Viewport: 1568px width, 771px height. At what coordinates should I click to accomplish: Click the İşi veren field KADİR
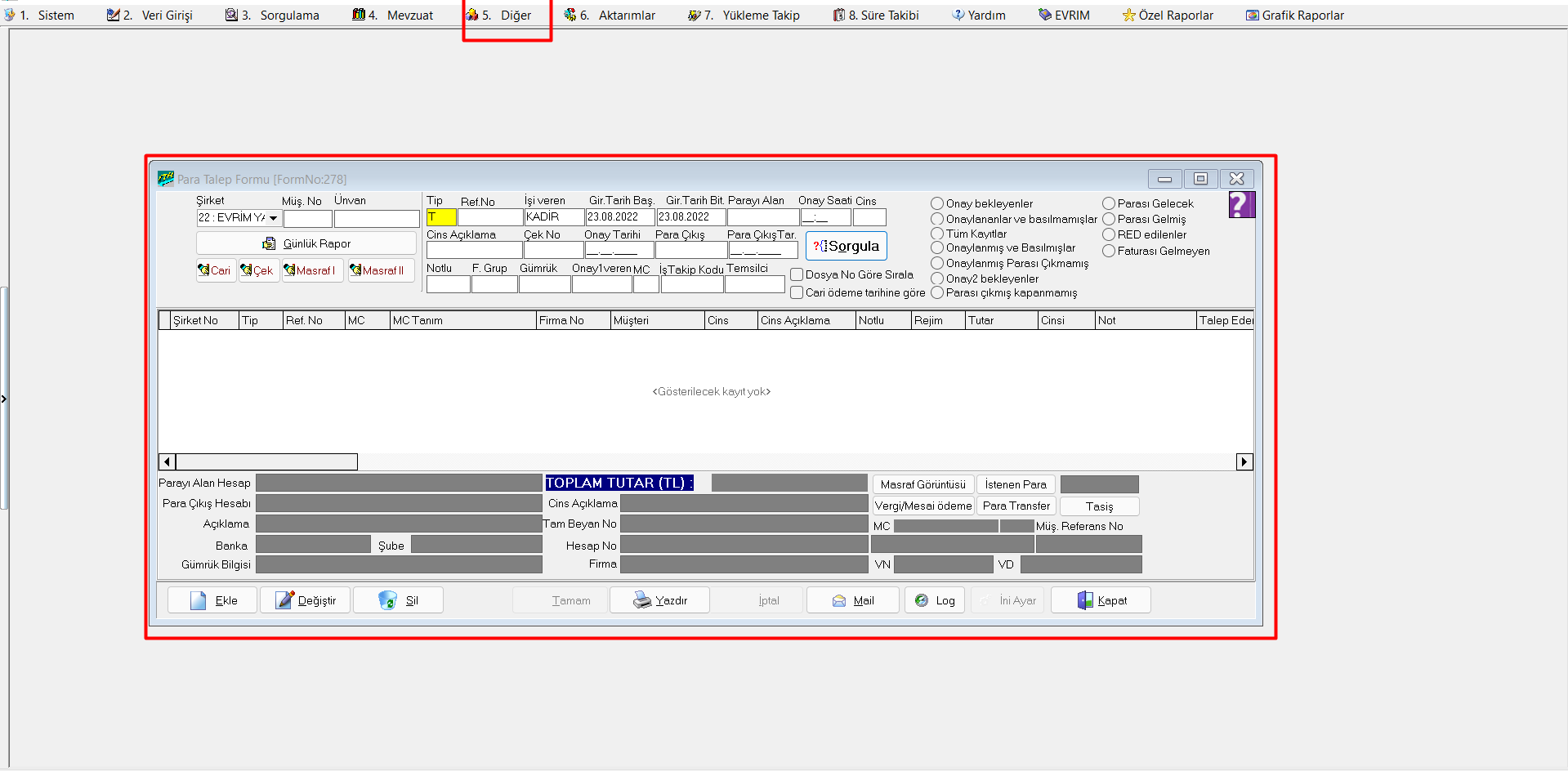[554, 217]
